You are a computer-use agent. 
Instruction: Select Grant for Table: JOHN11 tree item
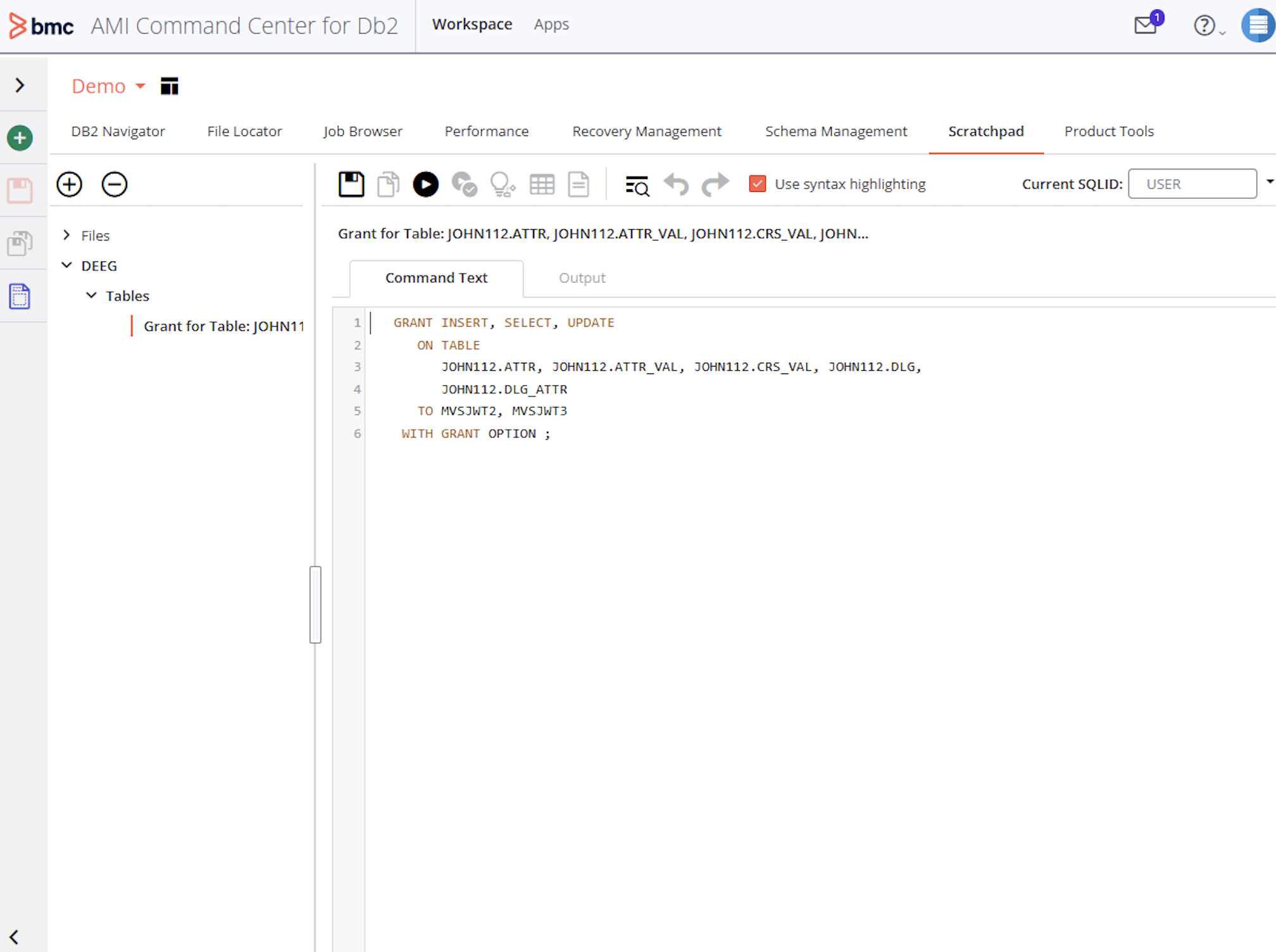223,326
